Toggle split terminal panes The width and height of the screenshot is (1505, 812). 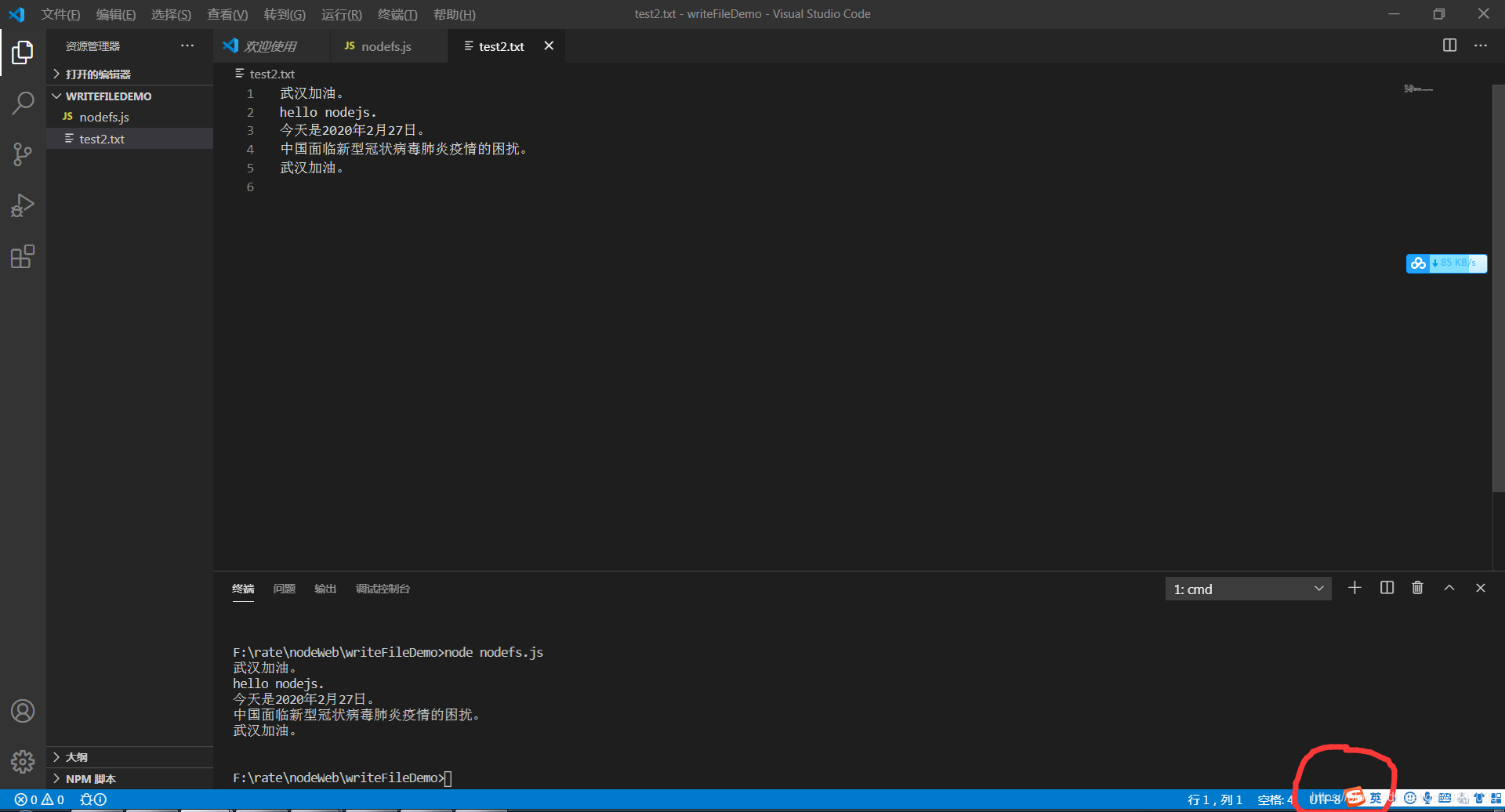[x=1387, y=588]
